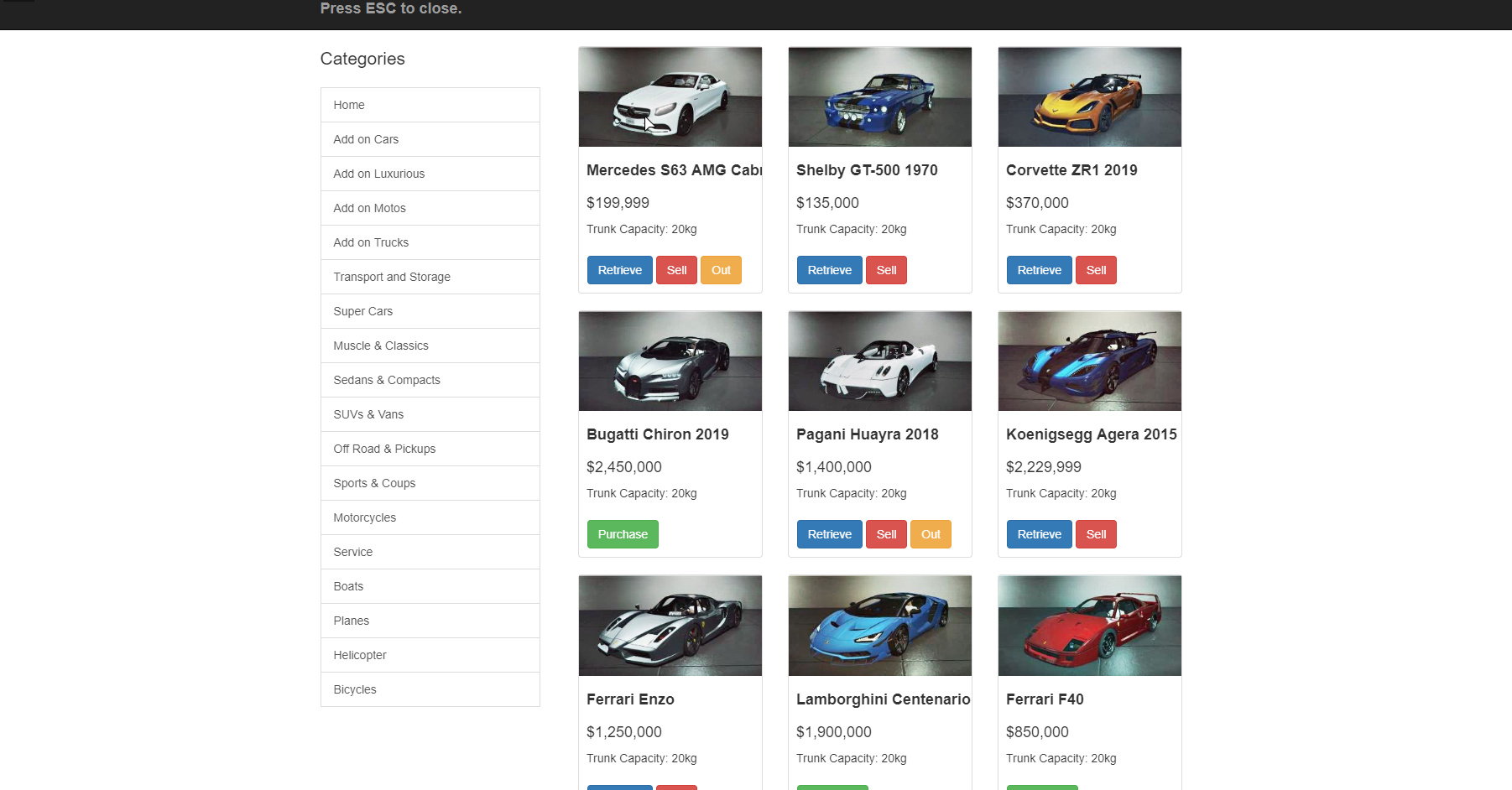Open the Planes category
This screenshot has width=1512, height=790.
[430, 621]
